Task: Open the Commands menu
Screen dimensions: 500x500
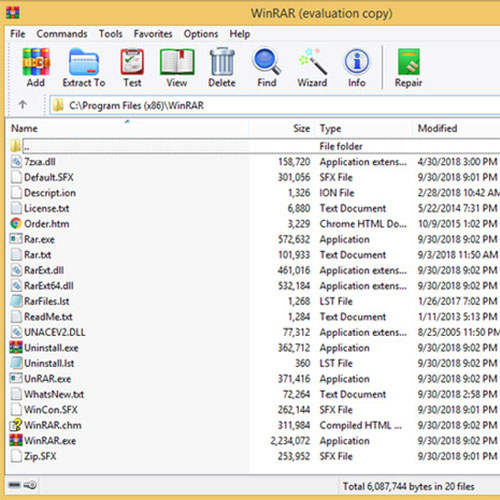Action: pos(62,34)
